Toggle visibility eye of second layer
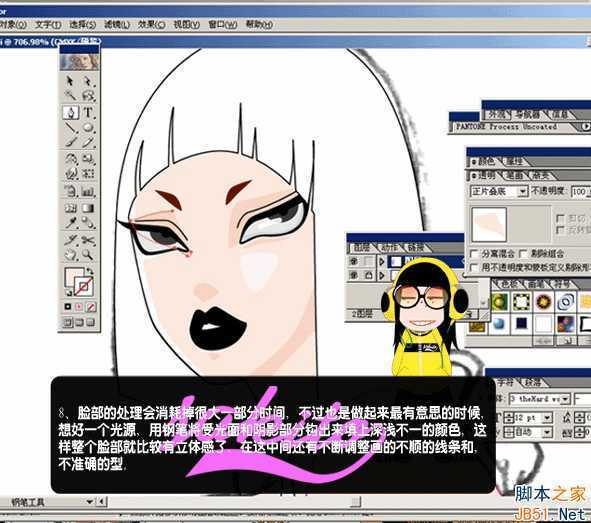 353,275
